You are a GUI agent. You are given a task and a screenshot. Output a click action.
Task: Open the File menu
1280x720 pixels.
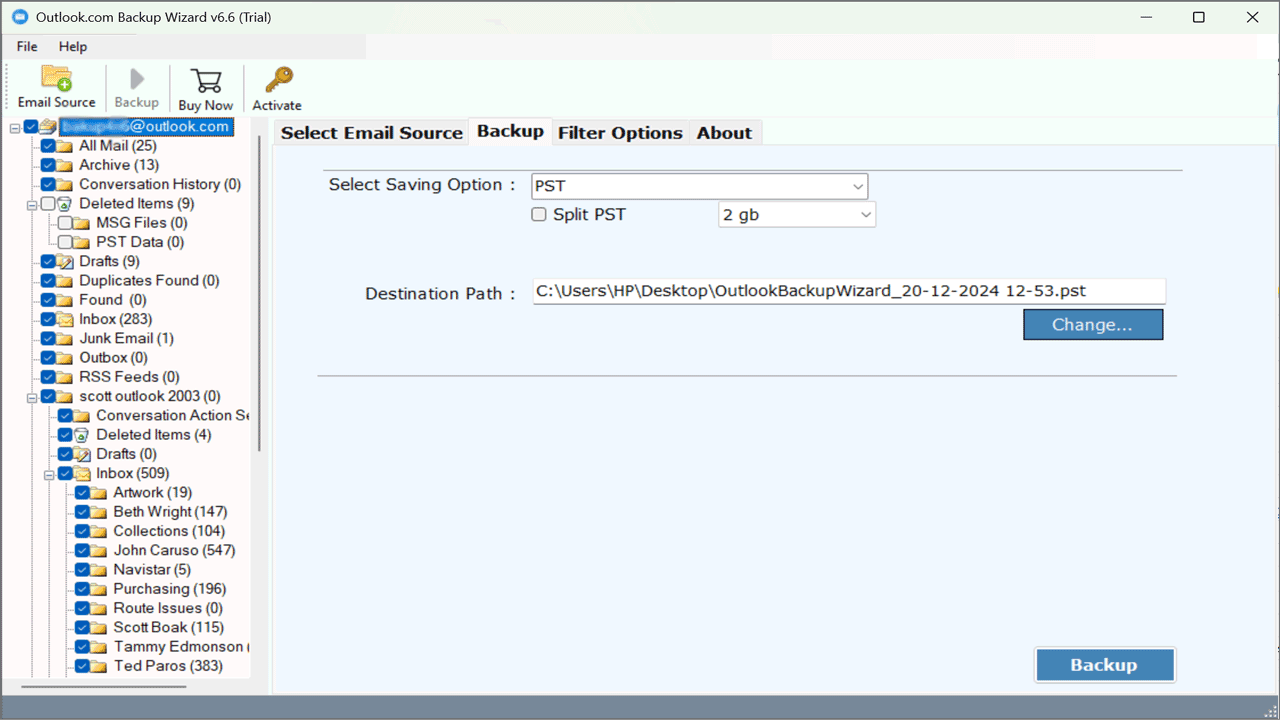pos(27,47)
